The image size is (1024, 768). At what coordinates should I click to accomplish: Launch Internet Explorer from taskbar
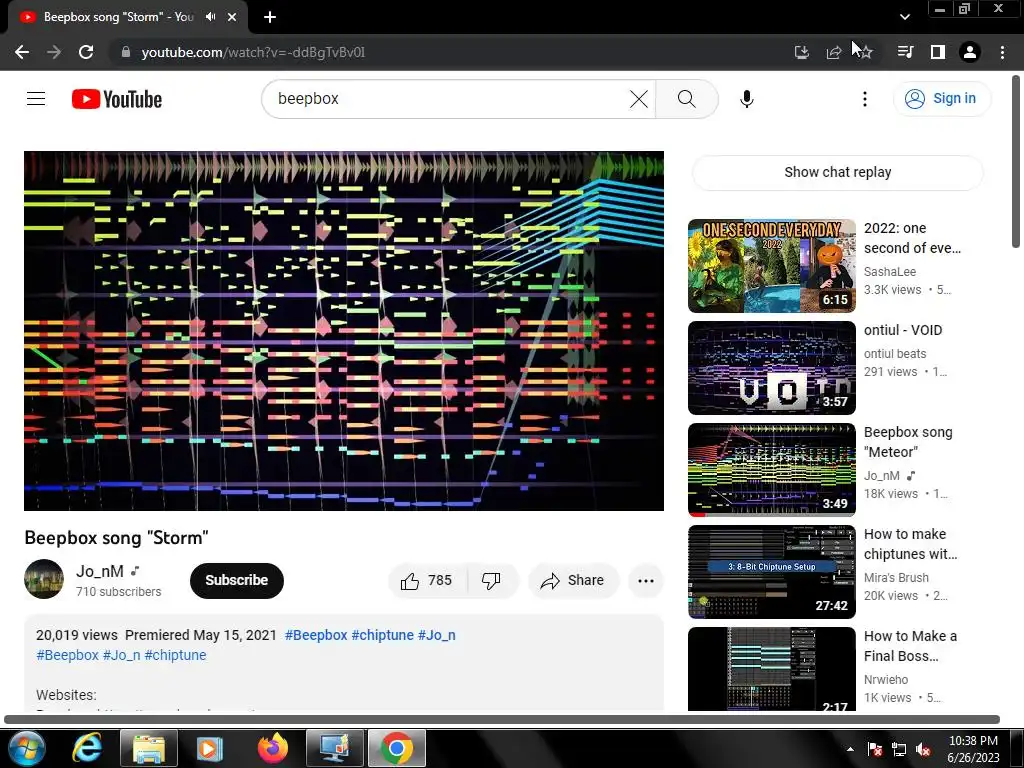pyautogui.click(x=87, y=748)
